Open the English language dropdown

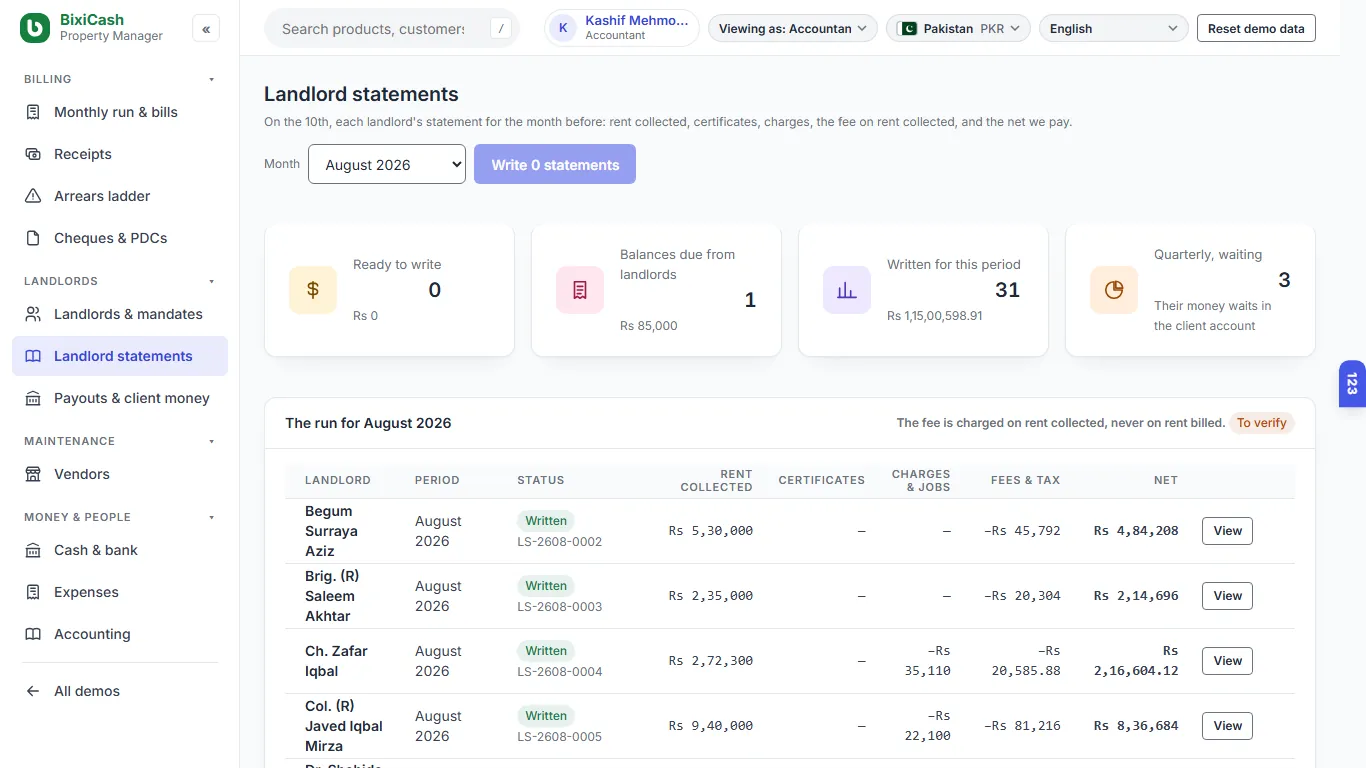pos(1114,29)
